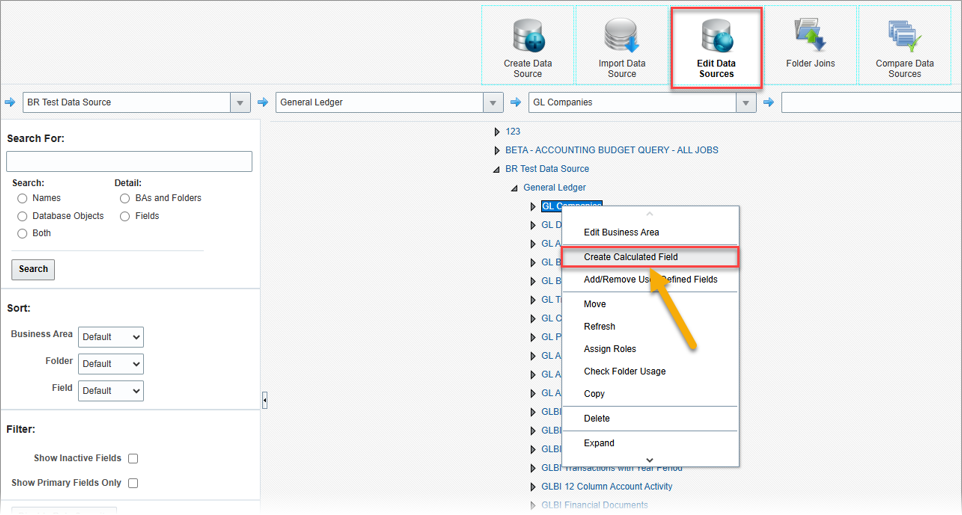Open the General Ledger tree link
Screen dimensions: 962x515
[555, 187]
